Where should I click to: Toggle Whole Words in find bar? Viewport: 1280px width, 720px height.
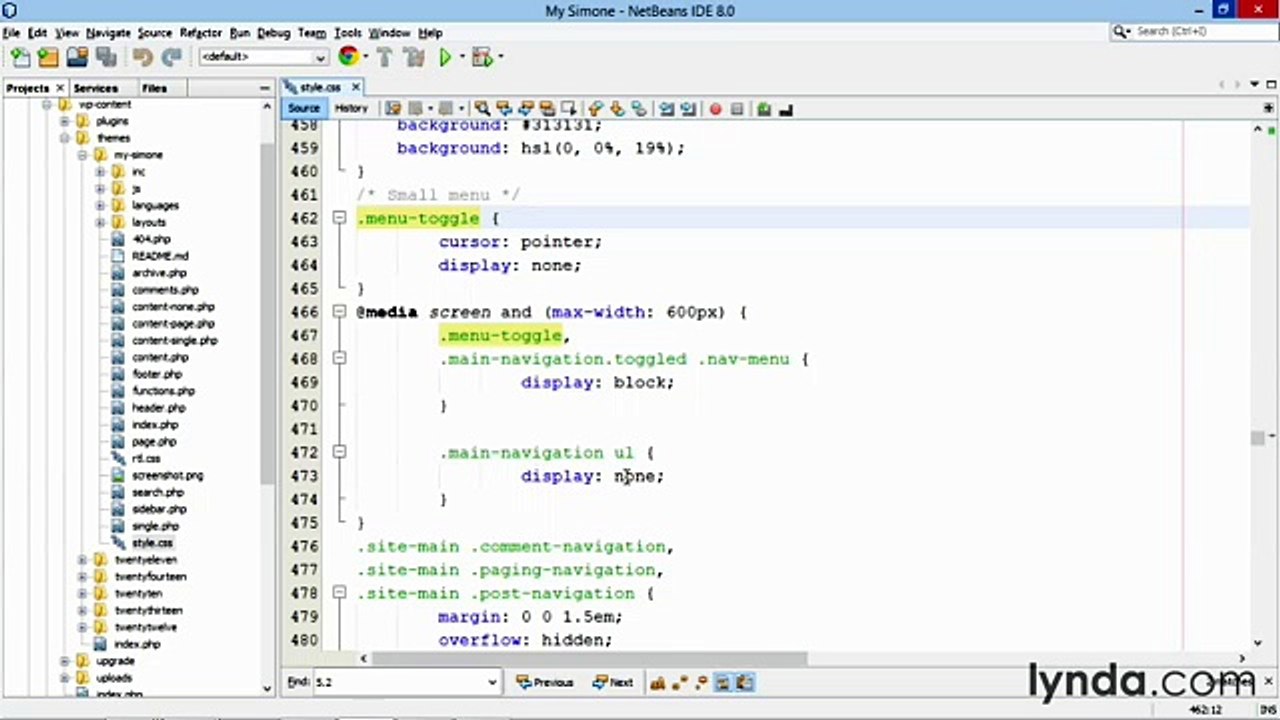tap(679, 682)
